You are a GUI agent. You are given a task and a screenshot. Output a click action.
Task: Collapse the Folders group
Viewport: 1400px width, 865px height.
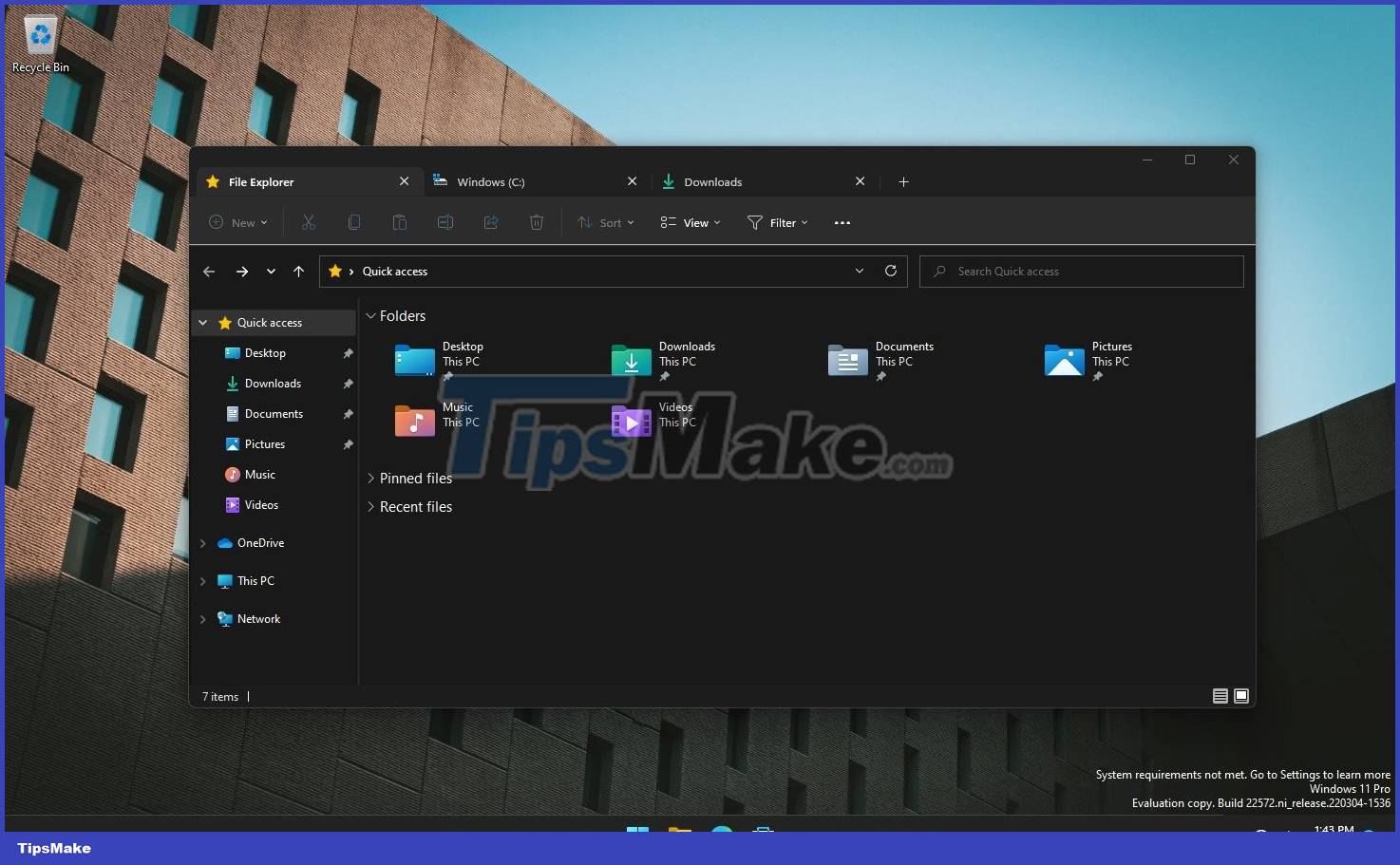(x=371, y=316)
